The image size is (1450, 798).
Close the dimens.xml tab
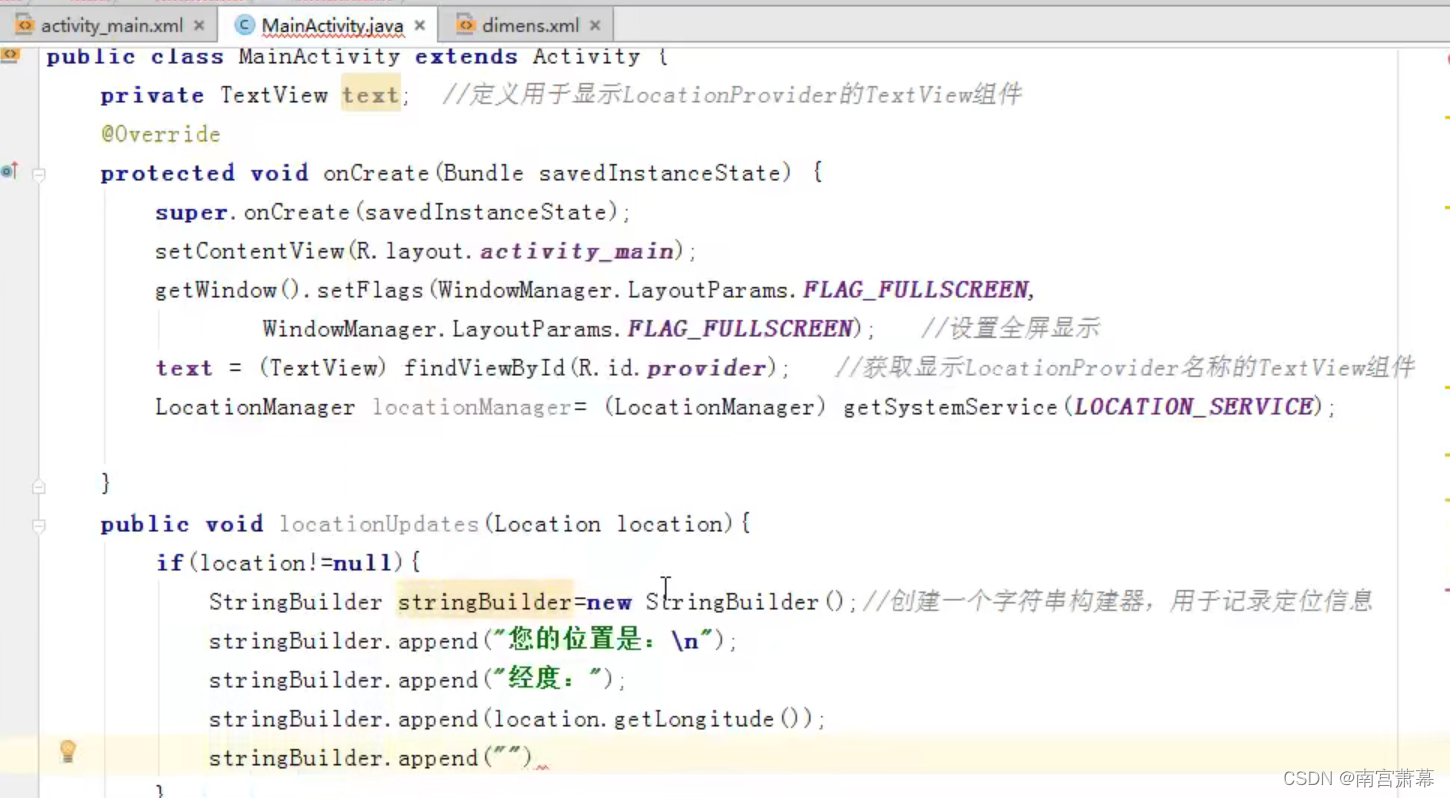[595, 26]
